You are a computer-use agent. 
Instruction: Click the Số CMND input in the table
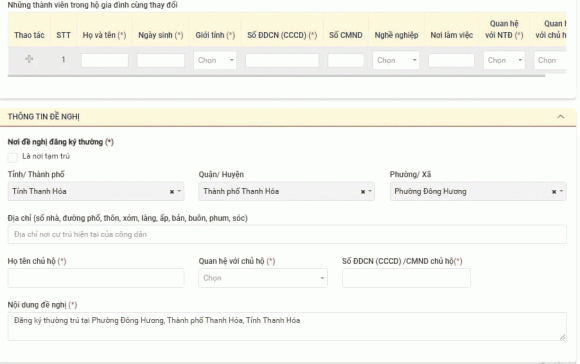[x=345, y=60]
